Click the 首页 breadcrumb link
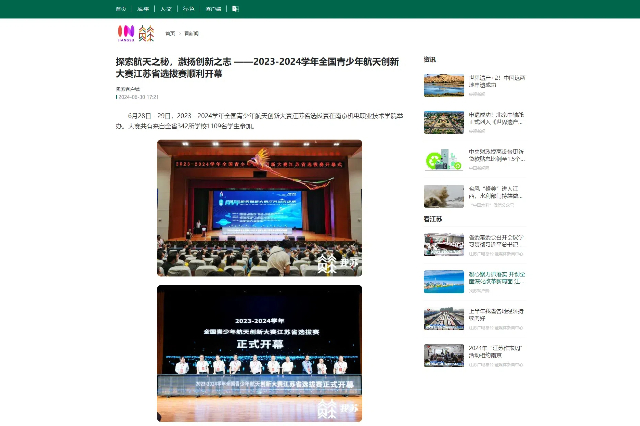 [x=170, y=33]
